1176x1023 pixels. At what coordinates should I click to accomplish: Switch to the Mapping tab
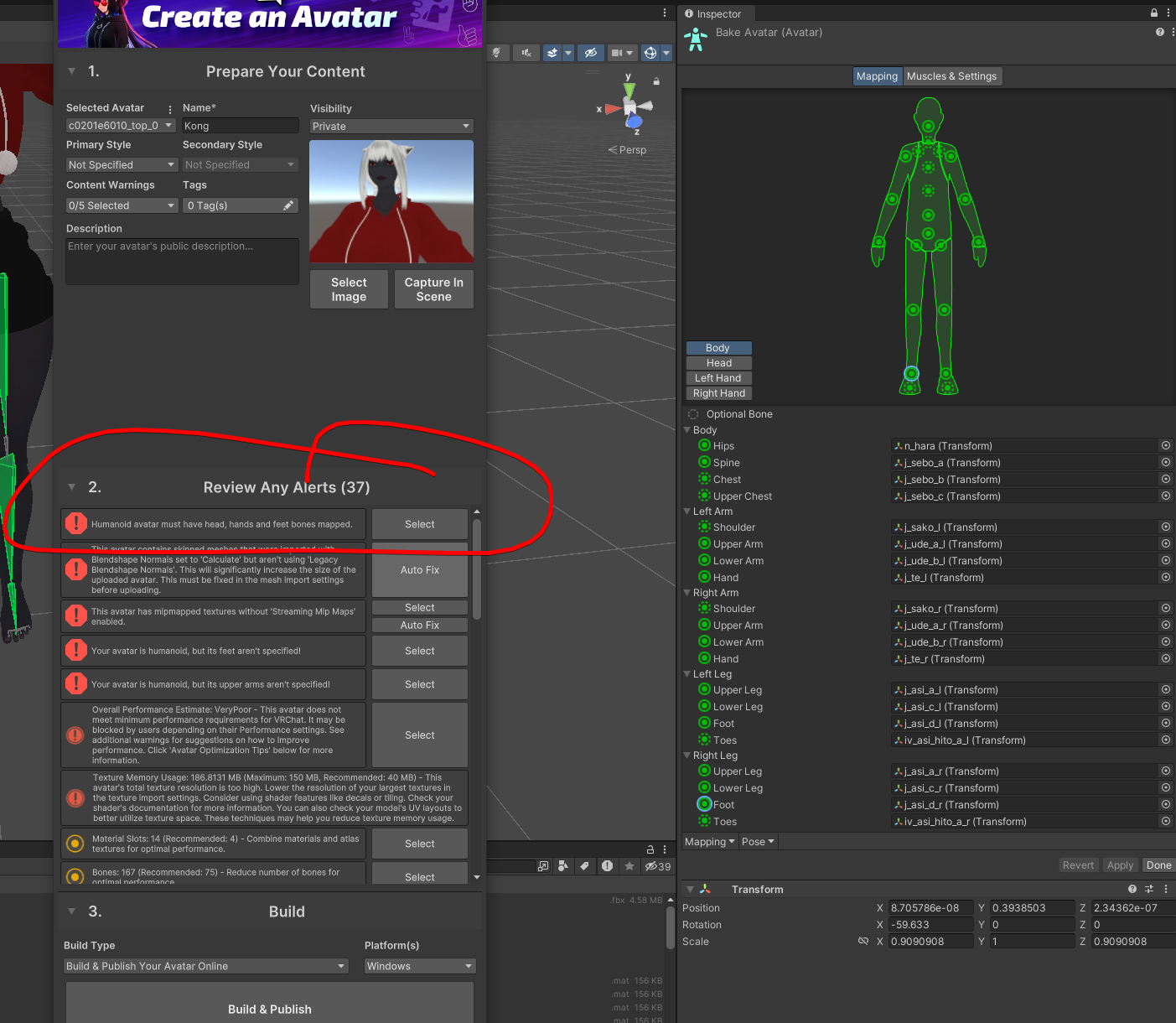tap(878, 76)
